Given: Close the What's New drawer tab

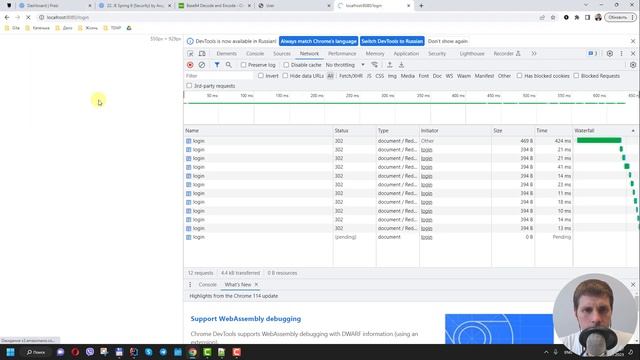Looking at the screenshot, I should [x=256, y=284].
